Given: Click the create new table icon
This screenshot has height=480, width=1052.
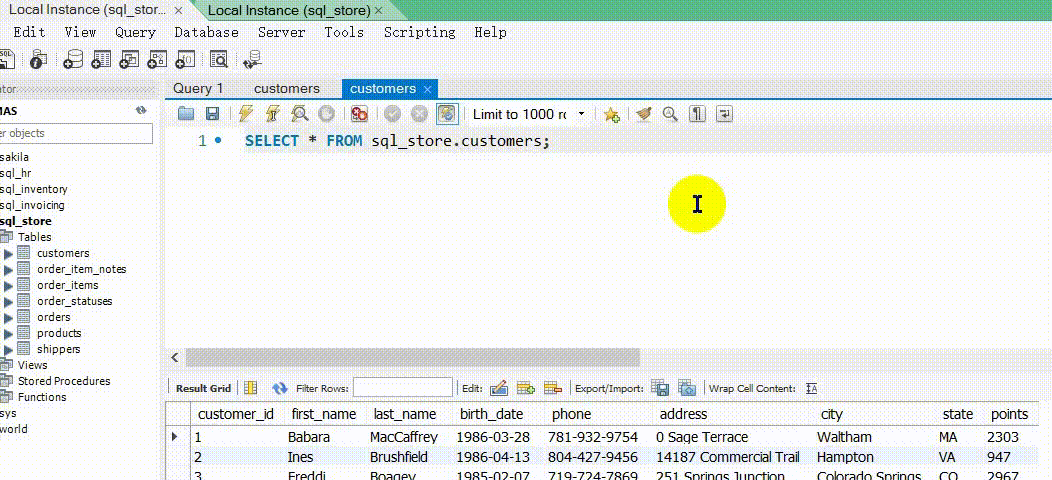Looking at the screenshot, I should (x=101, y=60).
